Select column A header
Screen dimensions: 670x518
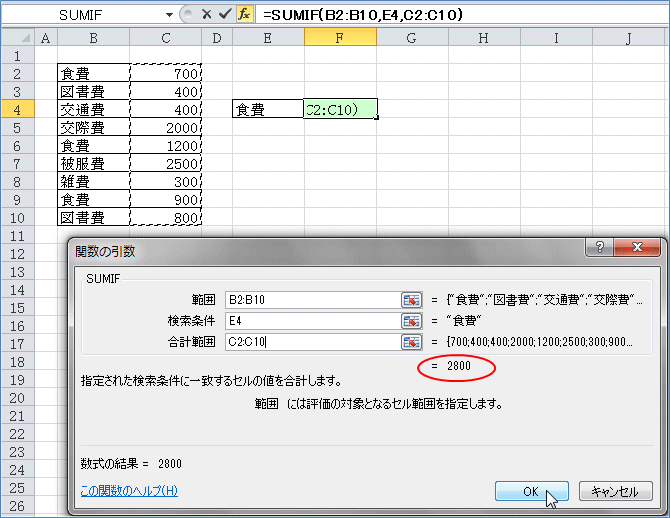[46, 38]
